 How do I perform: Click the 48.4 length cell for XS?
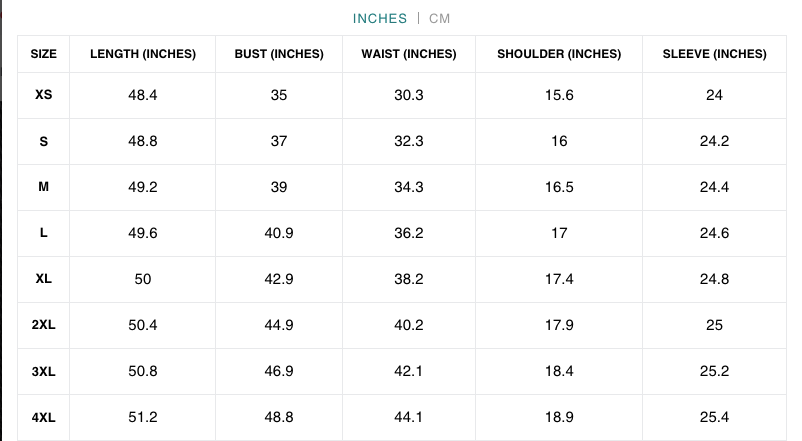(x=143, y=95)
